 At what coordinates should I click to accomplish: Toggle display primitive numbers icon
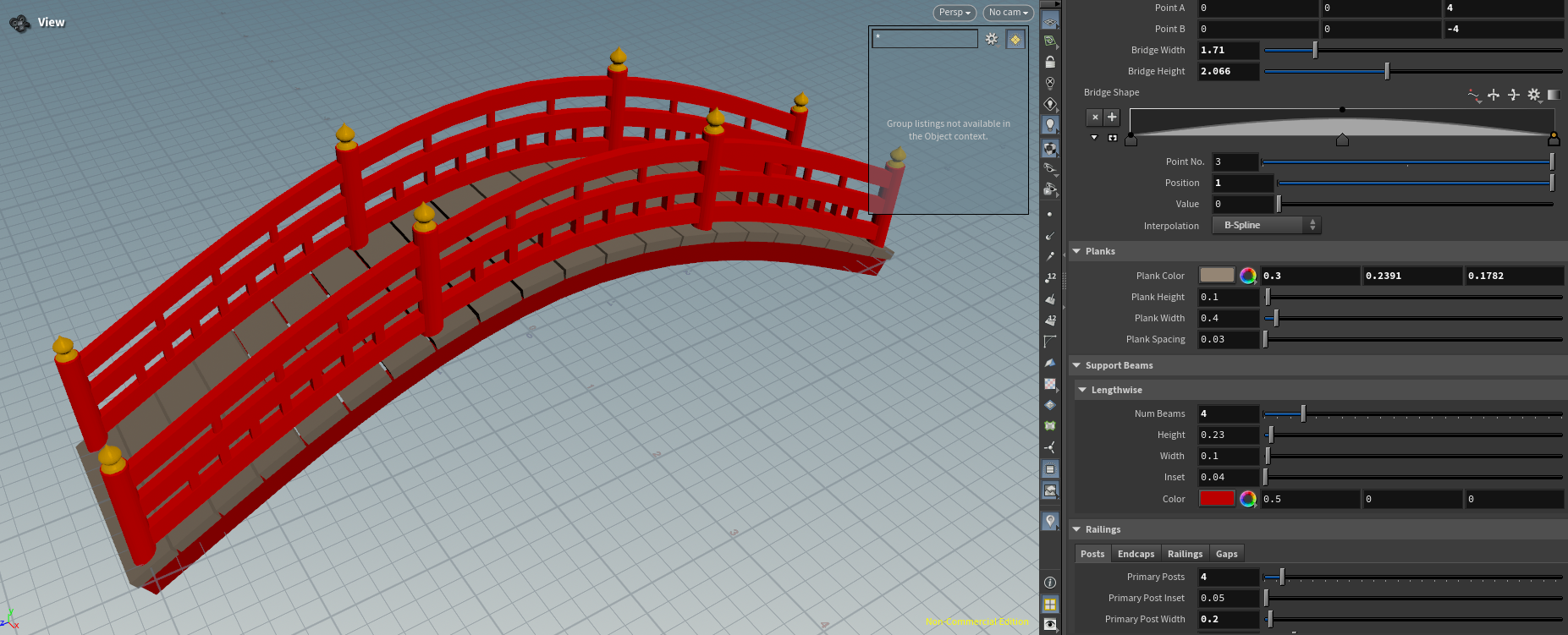[x=1050, y=320]
